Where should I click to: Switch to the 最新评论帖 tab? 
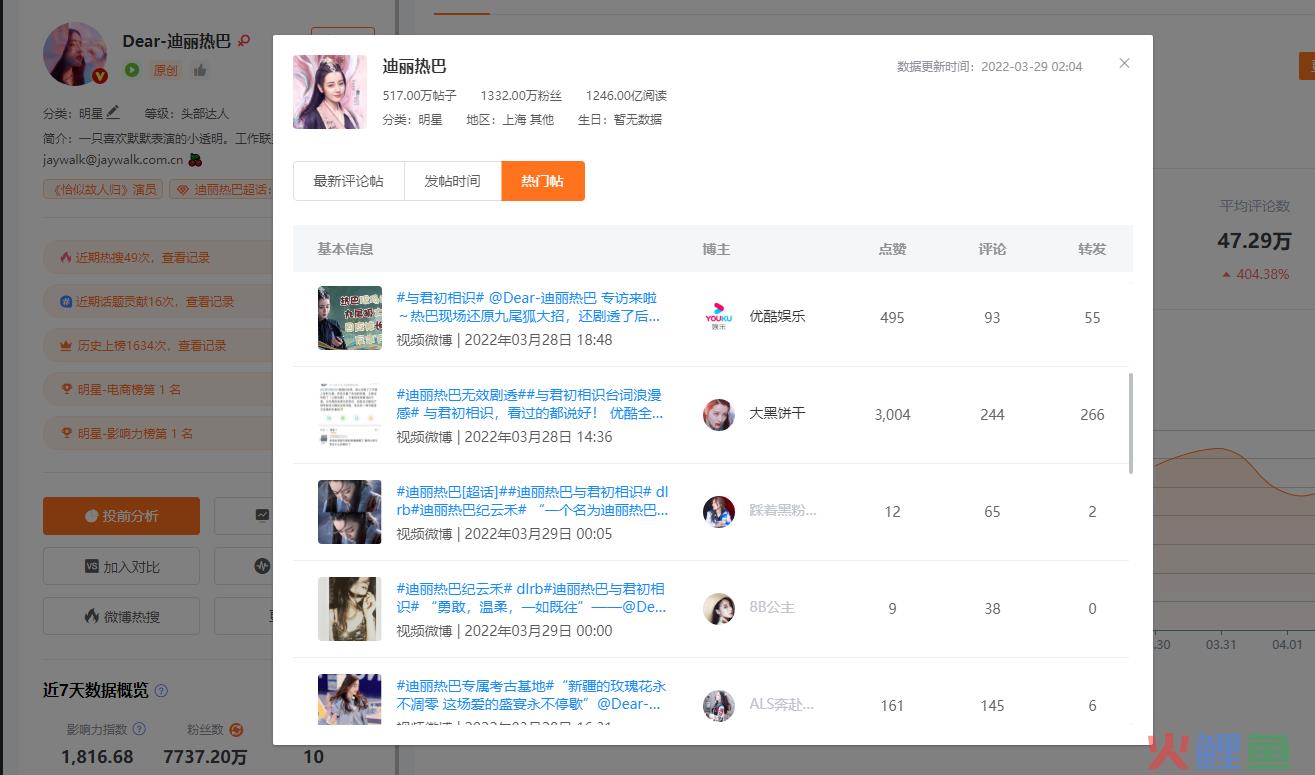[348, 181]
